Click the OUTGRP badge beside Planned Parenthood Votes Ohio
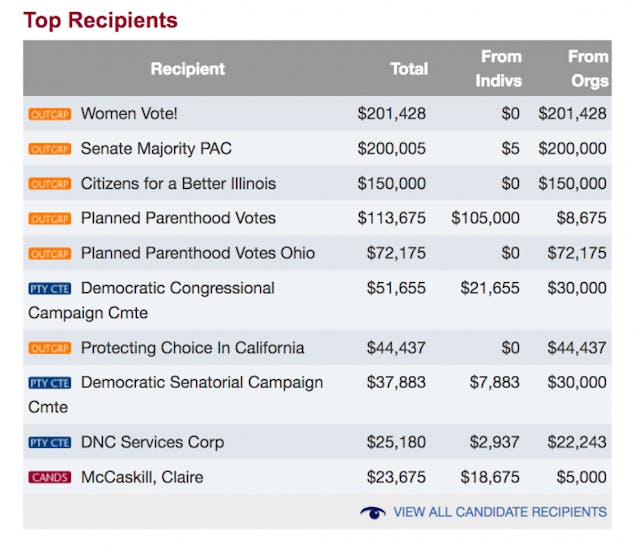This screenshot has height=559, width=640. [49, 254]
